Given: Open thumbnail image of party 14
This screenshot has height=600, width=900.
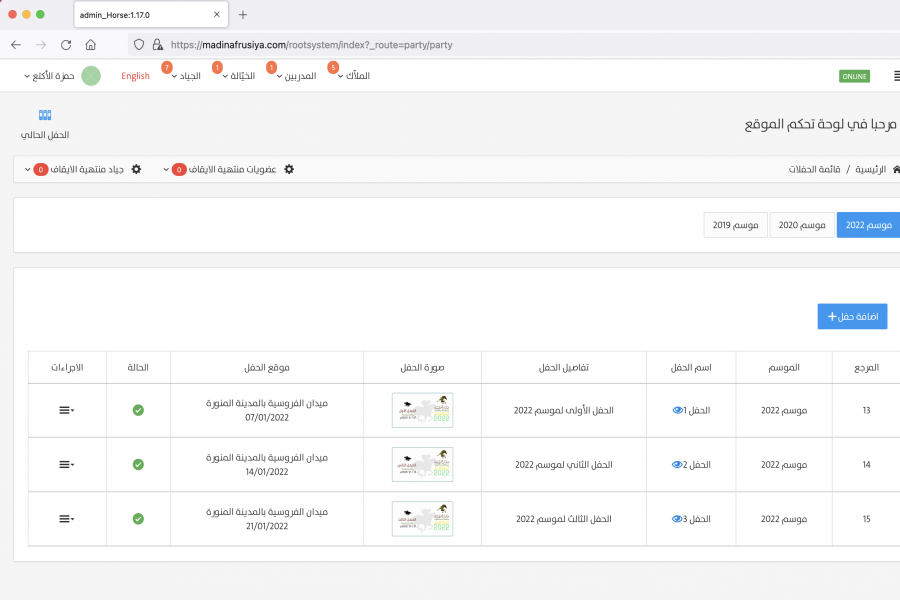Looking at the screenshot, I should (422, 464).
